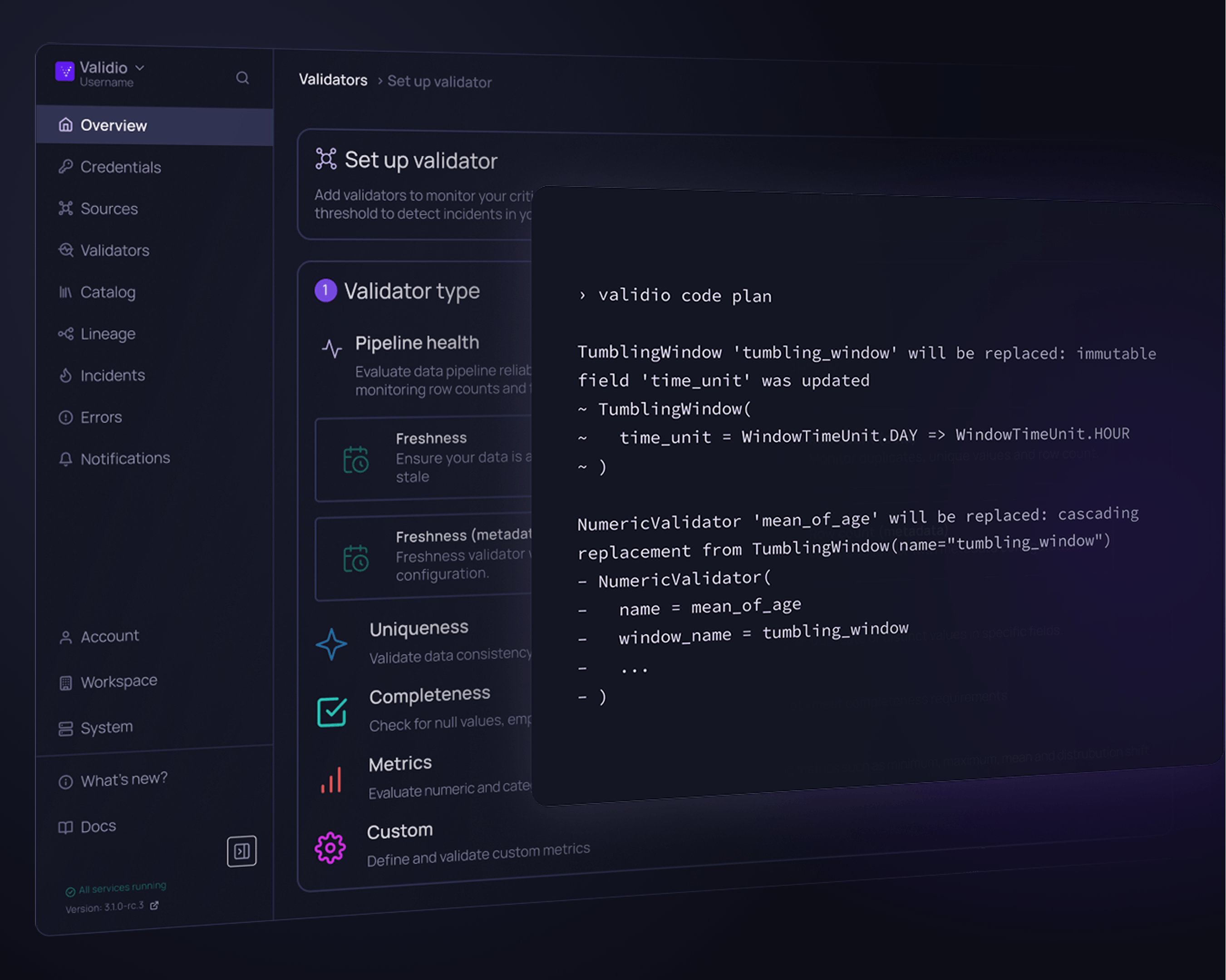Open version release external link icon

154,906
